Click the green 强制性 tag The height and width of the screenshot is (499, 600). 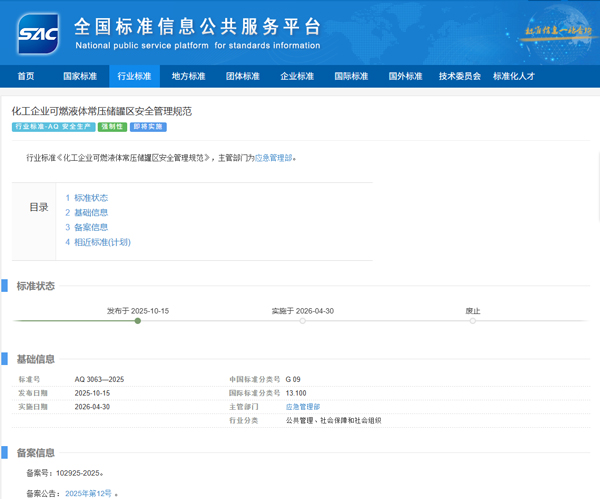coord(112,127)
